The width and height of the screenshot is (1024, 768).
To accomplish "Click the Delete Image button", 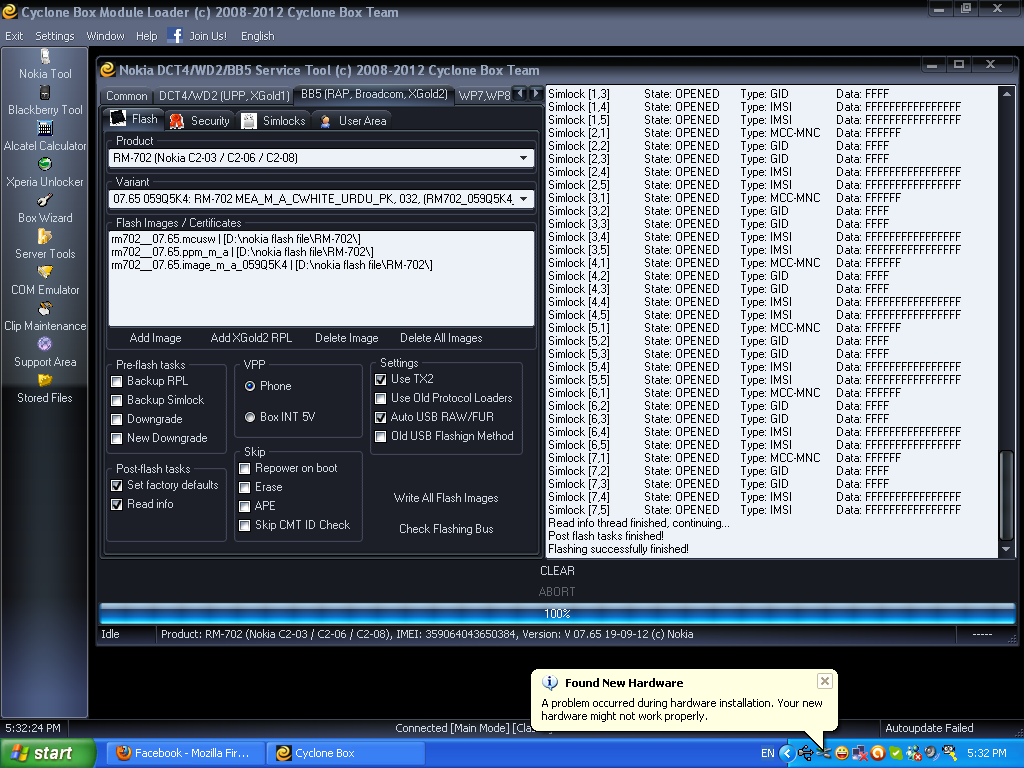I will (x=347, y=338).
